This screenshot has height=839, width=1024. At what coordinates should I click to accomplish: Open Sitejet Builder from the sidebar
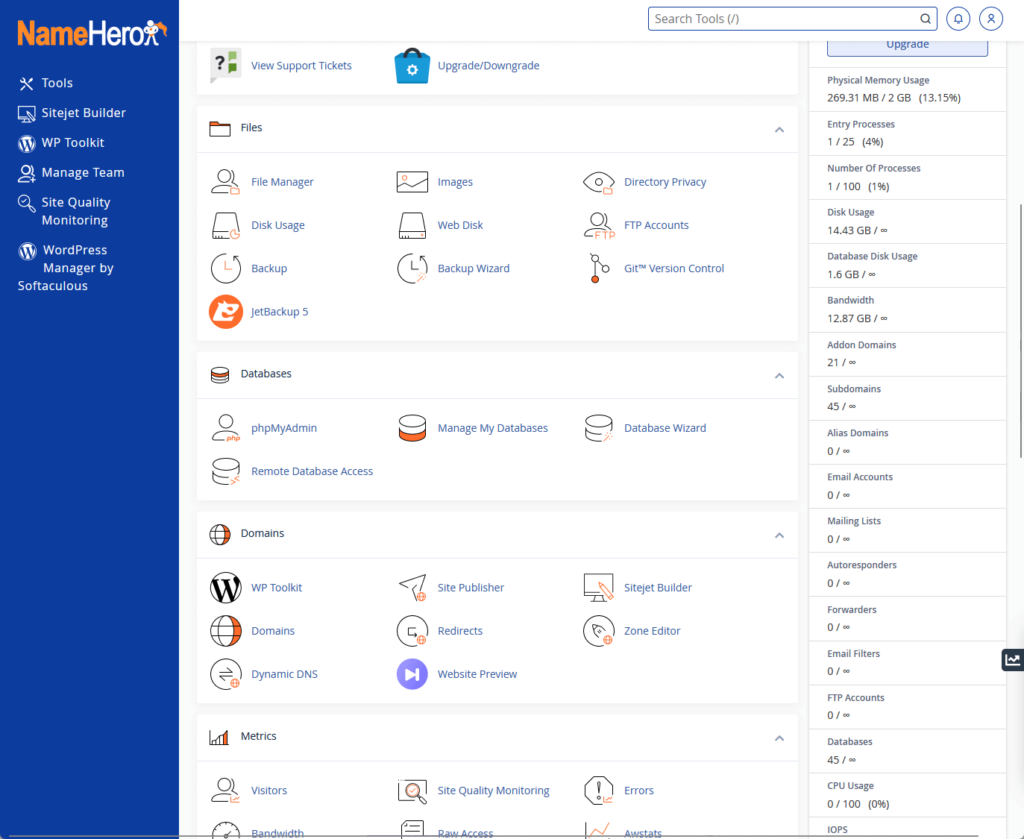[83, 113]
